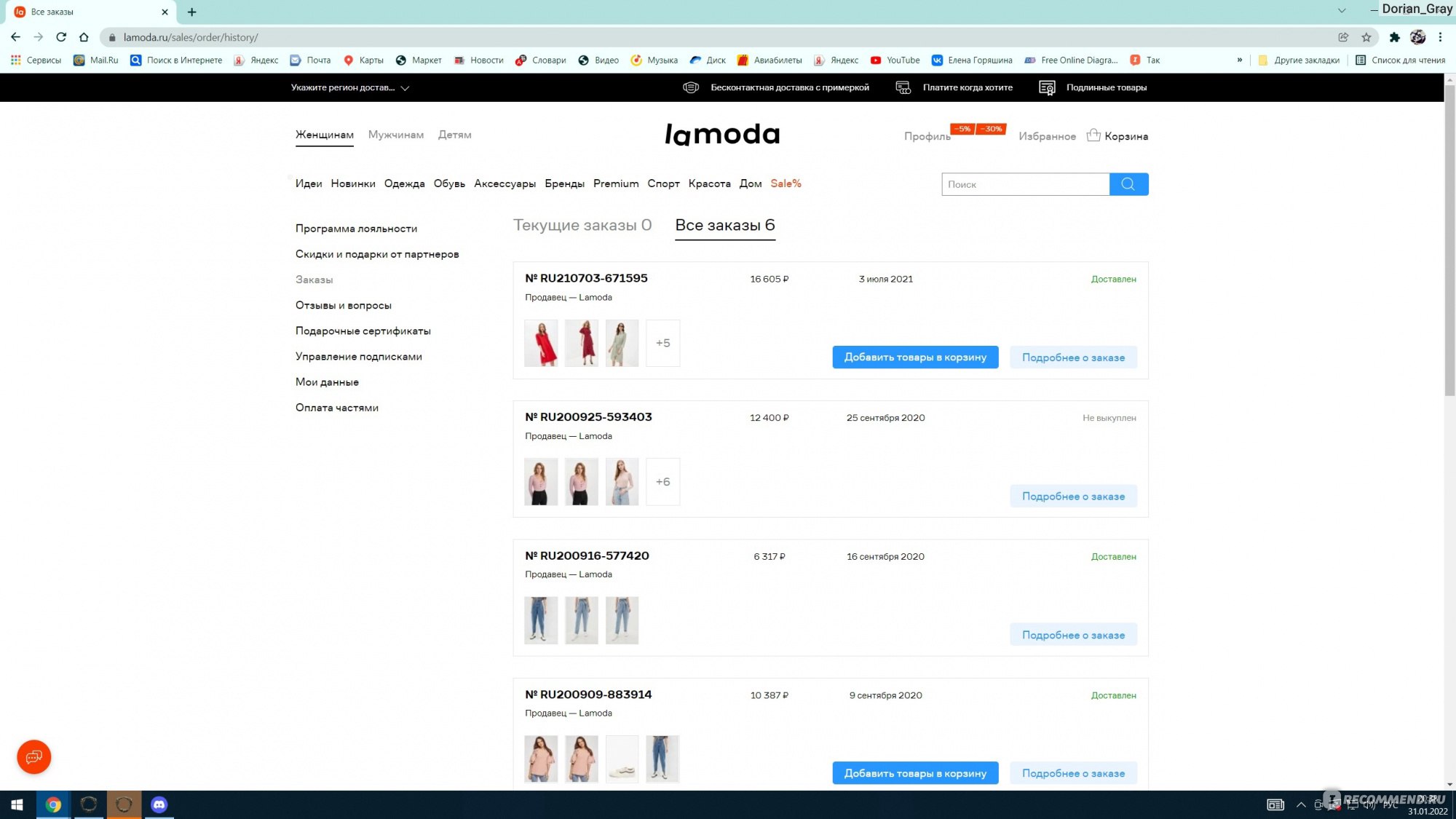The height and width of the screenshot is (819, 1456).
Task: Select the Все заказы tab
Action: (725, 226)
